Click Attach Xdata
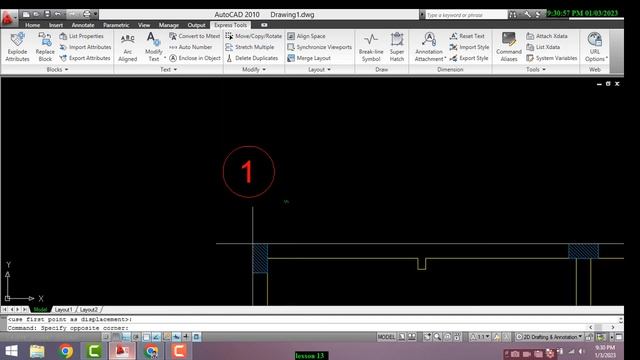 tap(547, 36)
